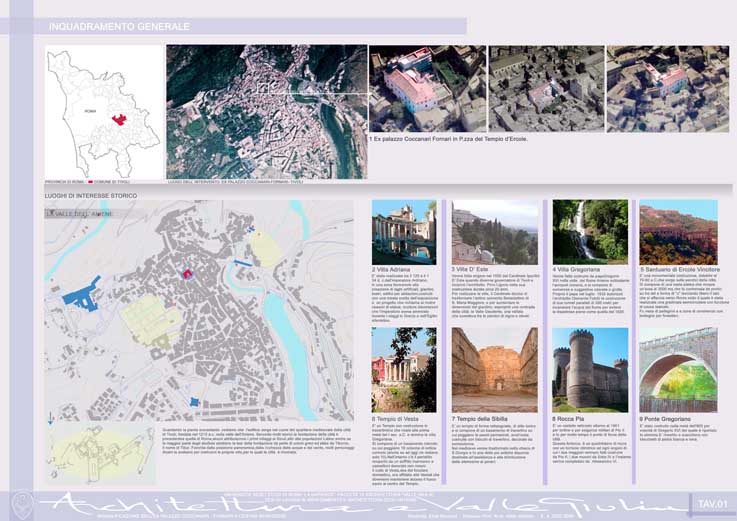Click the blue down arrow below the map

[x=50, y=418]
